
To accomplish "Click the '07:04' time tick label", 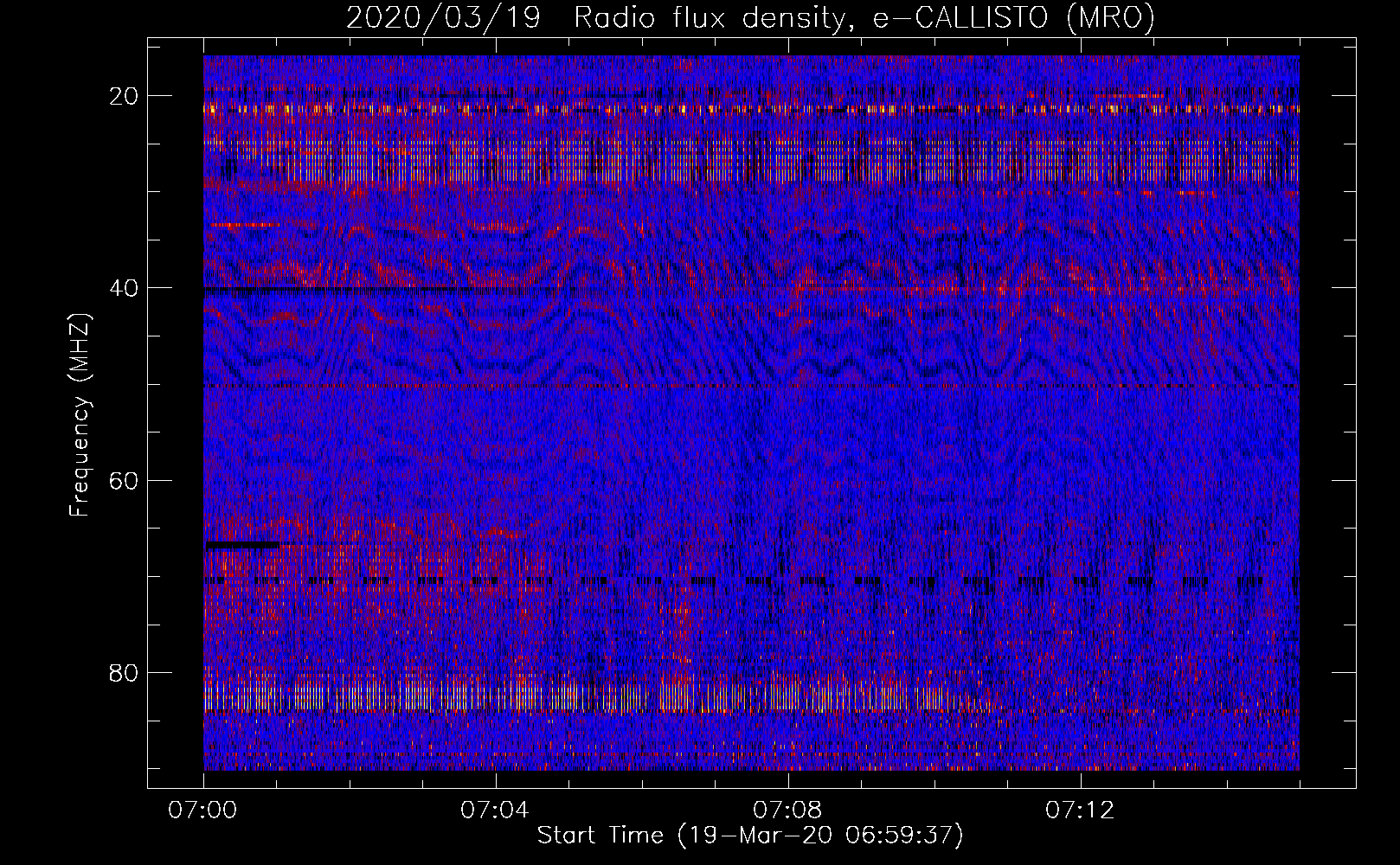I will 496,811.
